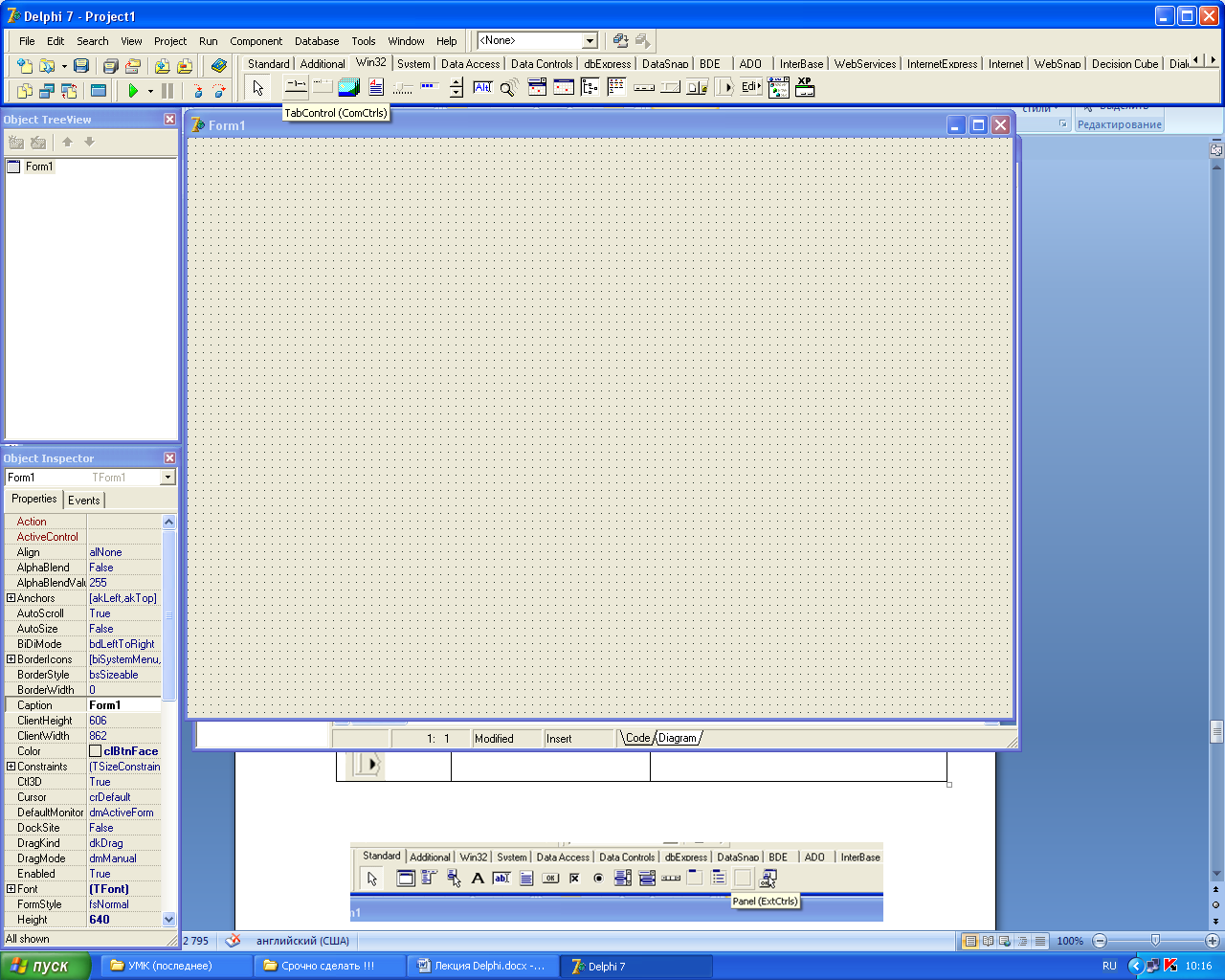The width and height of the screenshot is (1225, 980).
Task: Click the Open Project icon
Action: point(133,66)
